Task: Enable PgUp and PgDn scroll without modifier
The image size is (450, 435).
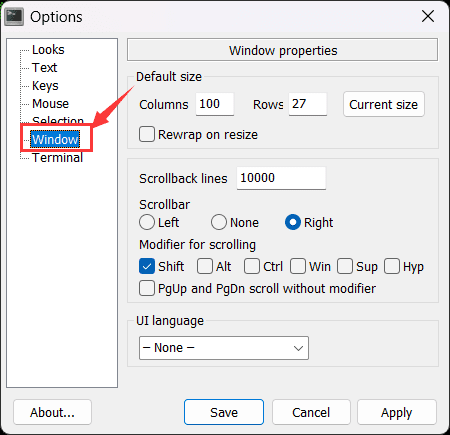Action: click(147, 288)
